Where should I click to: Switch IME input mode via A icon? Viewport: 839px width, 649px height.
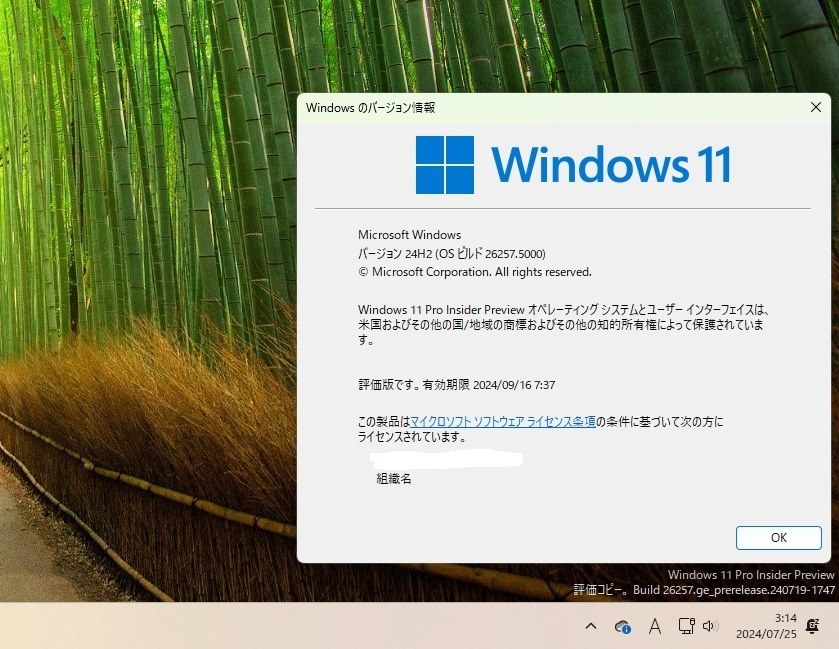point(654,626)
